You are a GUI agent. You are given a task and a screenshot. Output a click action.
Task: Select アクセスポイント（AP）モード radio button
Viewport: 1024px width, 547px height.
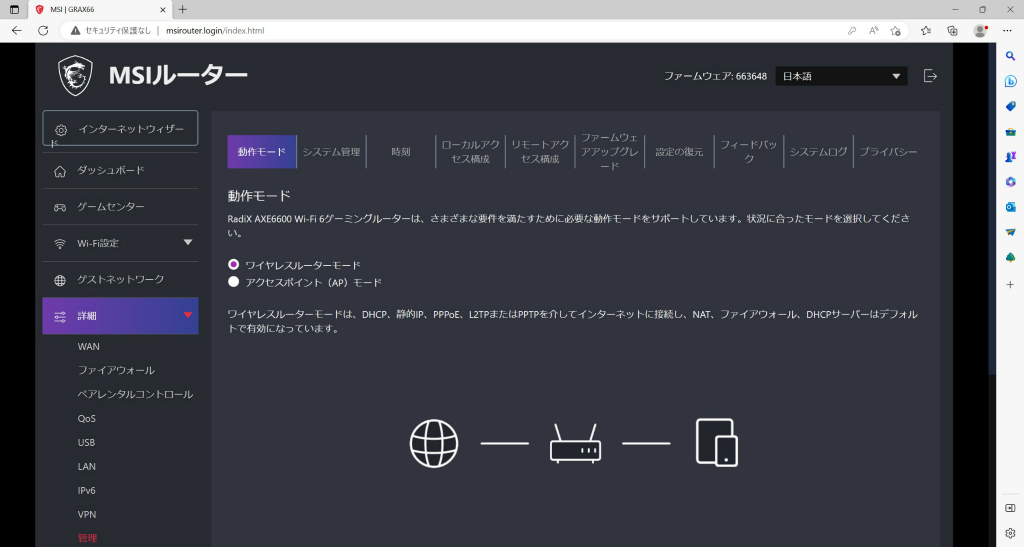pyautogui.click(x=233, y=282)
